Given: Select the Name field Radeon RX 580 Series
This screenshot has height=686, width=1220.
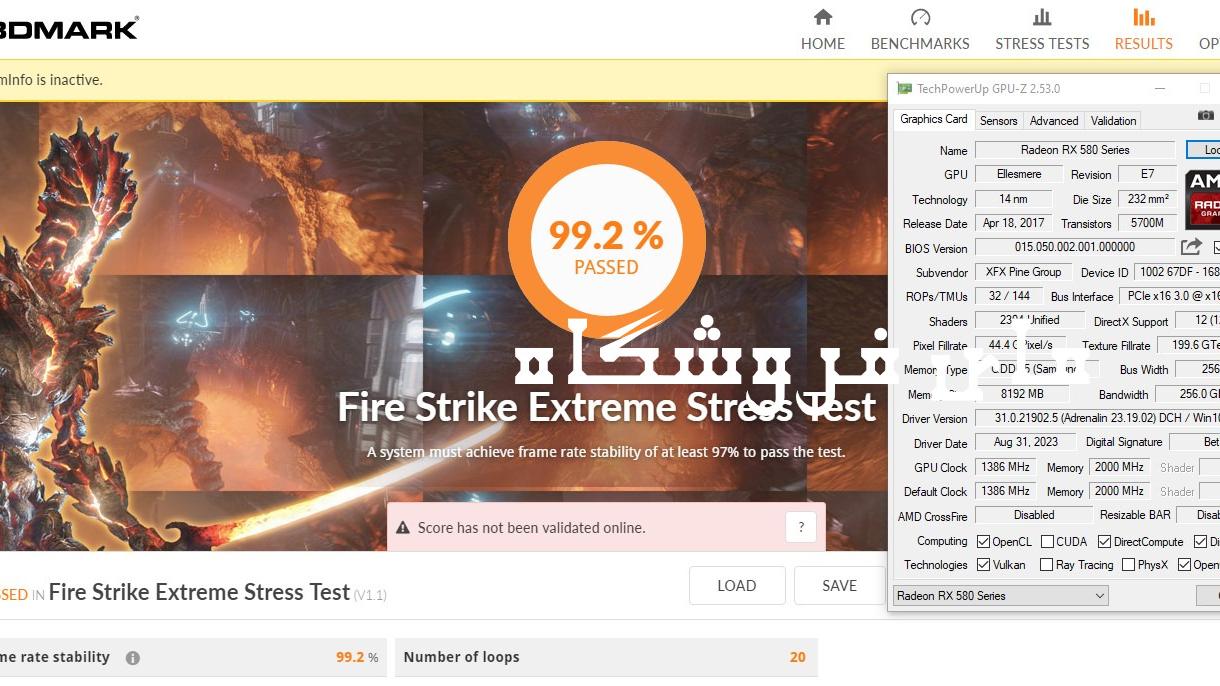Looking at the screenshot, I should pos(1075,150).
